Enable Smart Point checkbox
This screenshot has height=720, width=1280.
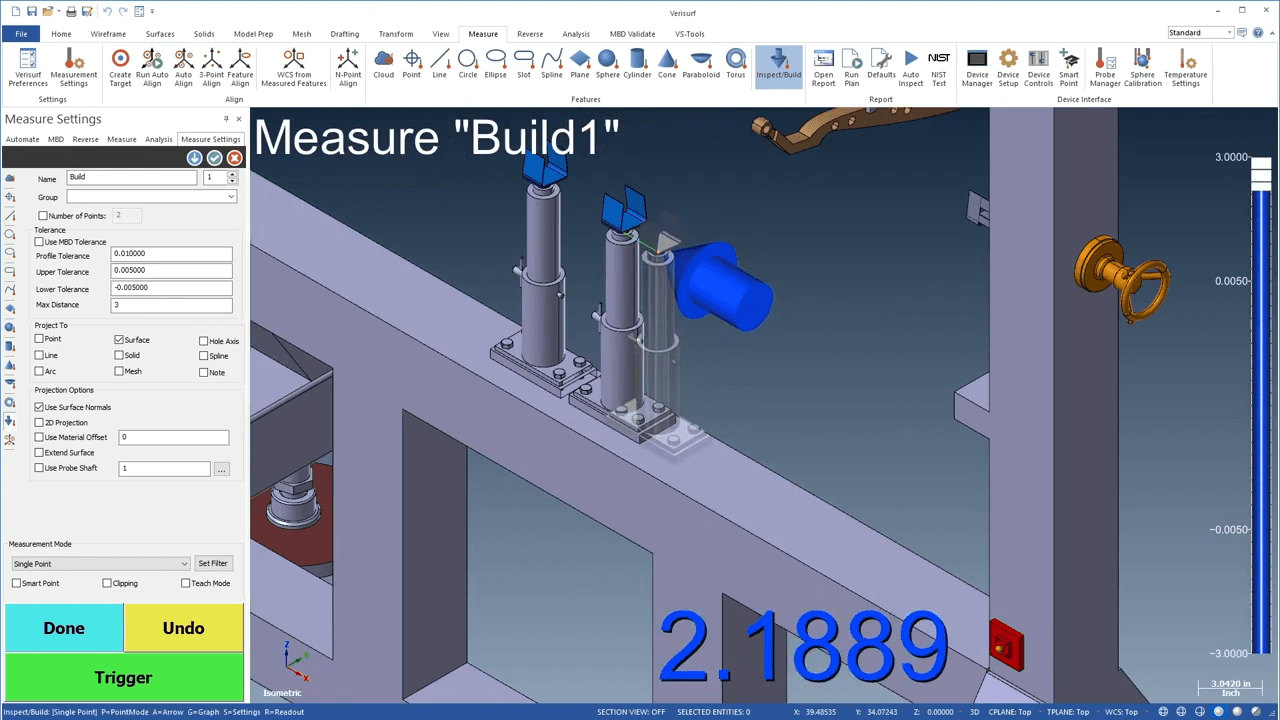tap(16, 583)
